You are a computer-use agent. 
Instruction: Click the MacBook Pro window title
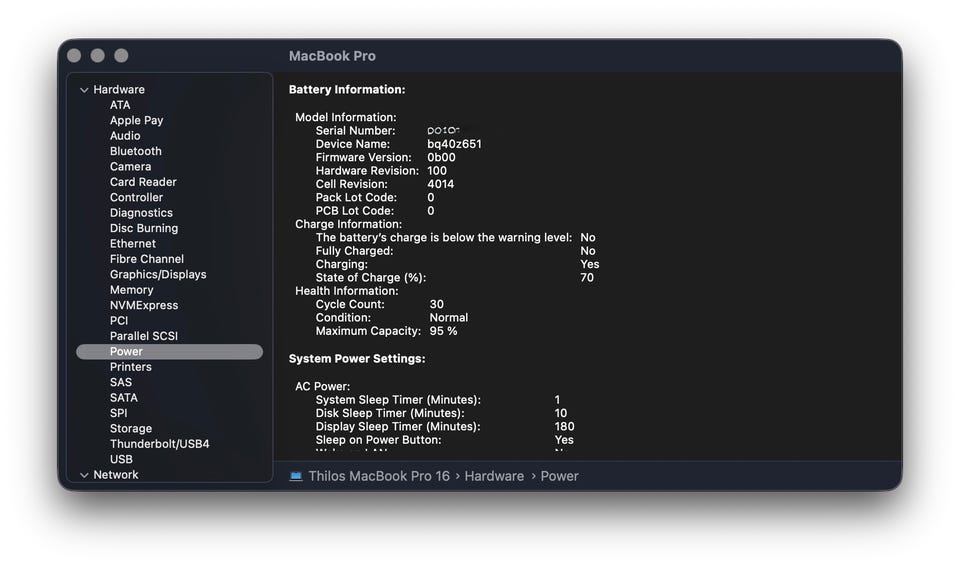point(332,56)
